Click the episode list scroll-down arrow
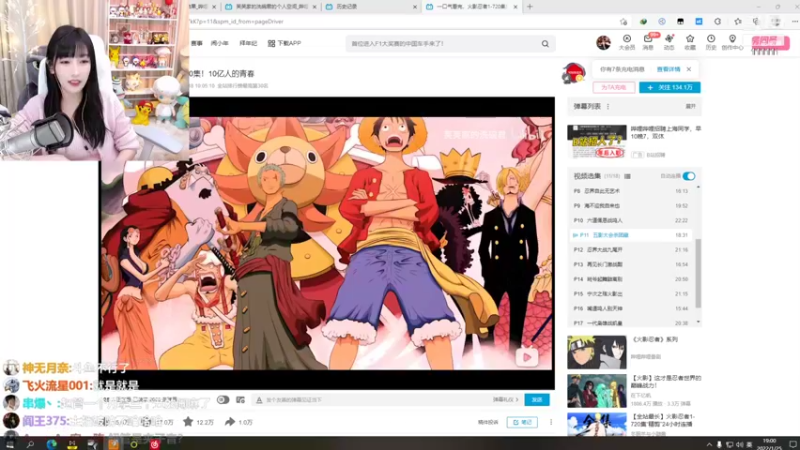 (x=698, y=322)
